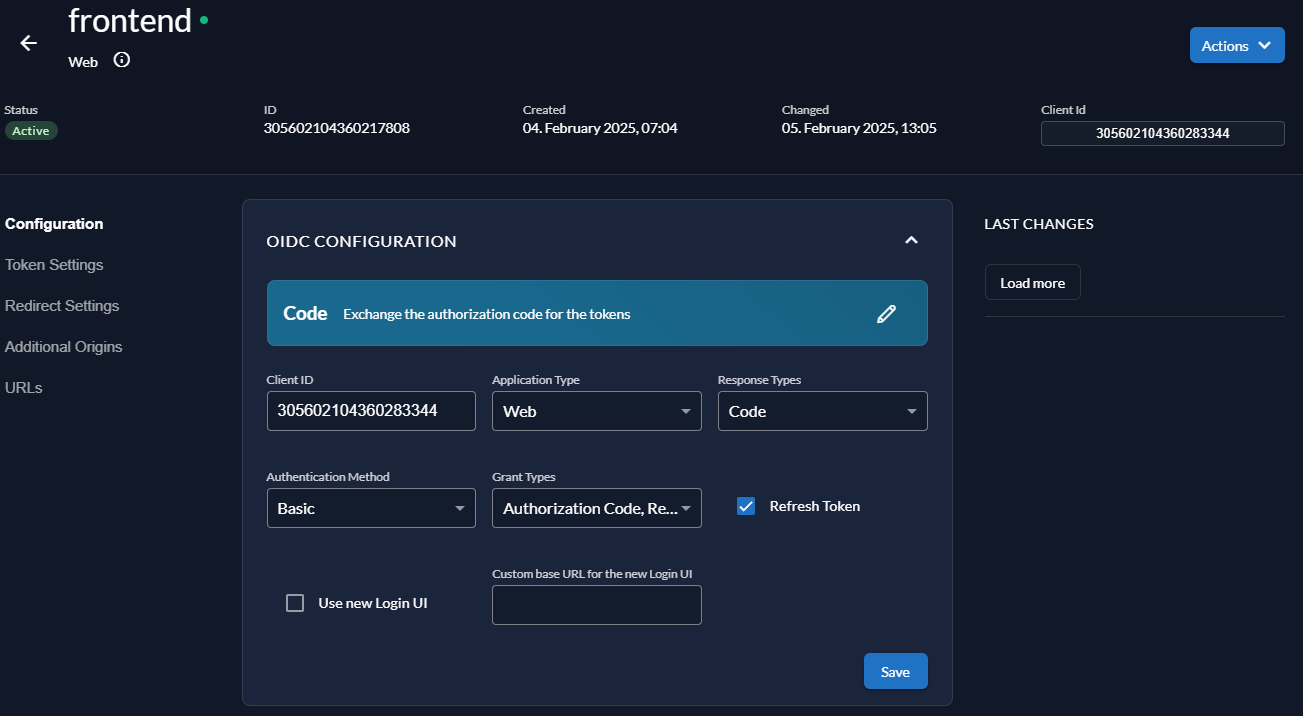Open the Grant Types dropdown

click(x=597, y=508)
